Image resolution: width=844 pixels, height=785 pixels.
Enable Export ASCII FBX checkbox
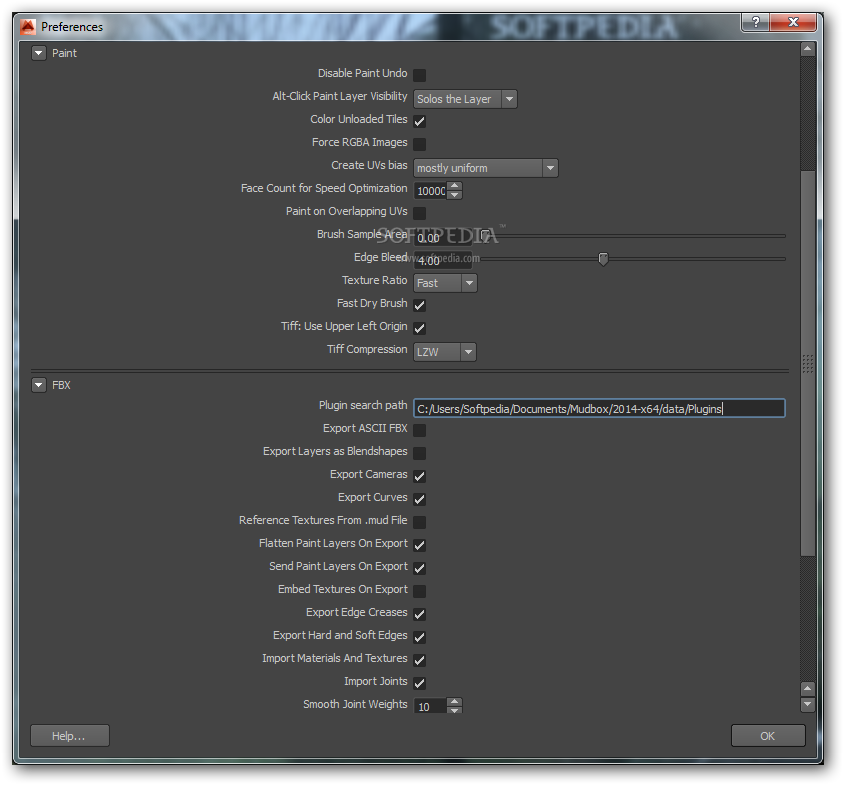[419, 430]
